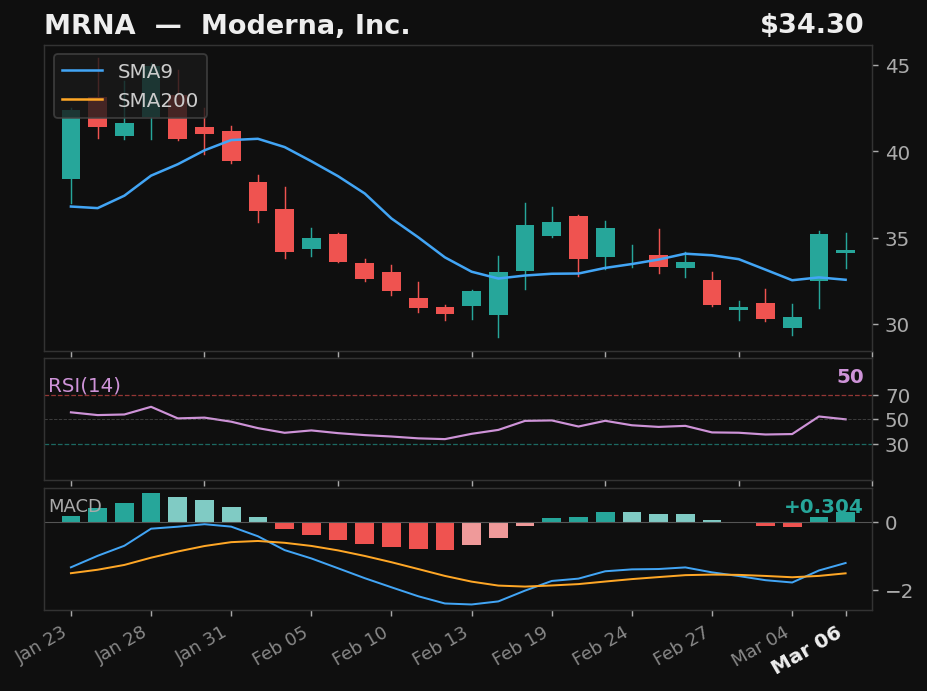Select the SMA9 legend entry
Image resolution: width=927 pixels, height=691 pixels.
pyautogui.click(x=117, y=72)
